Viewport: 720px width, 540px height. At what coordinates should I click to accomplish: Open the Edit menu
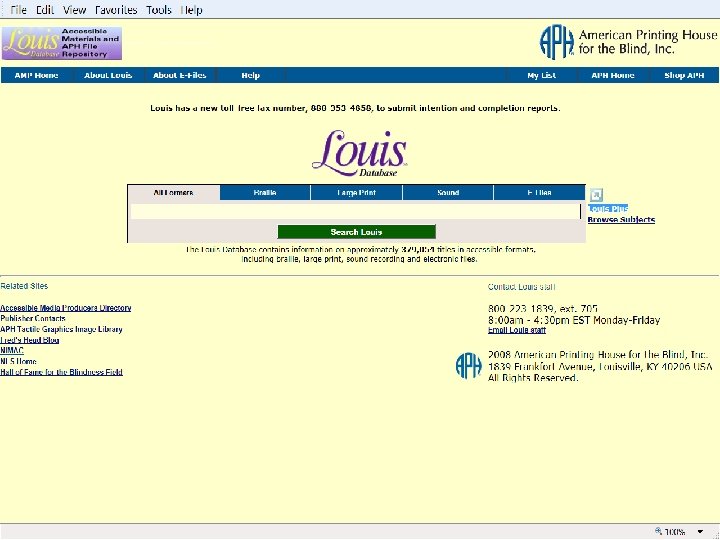[x=45, y=10]
